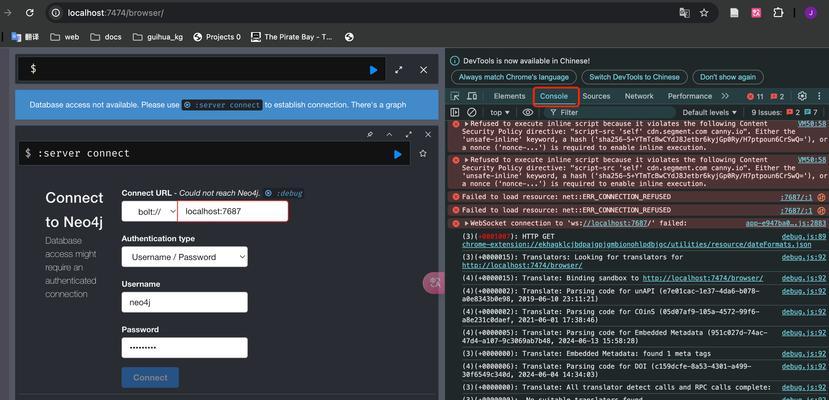829x400 pixels.
Task: Show console sidebar
Action: tap(455, 113)
